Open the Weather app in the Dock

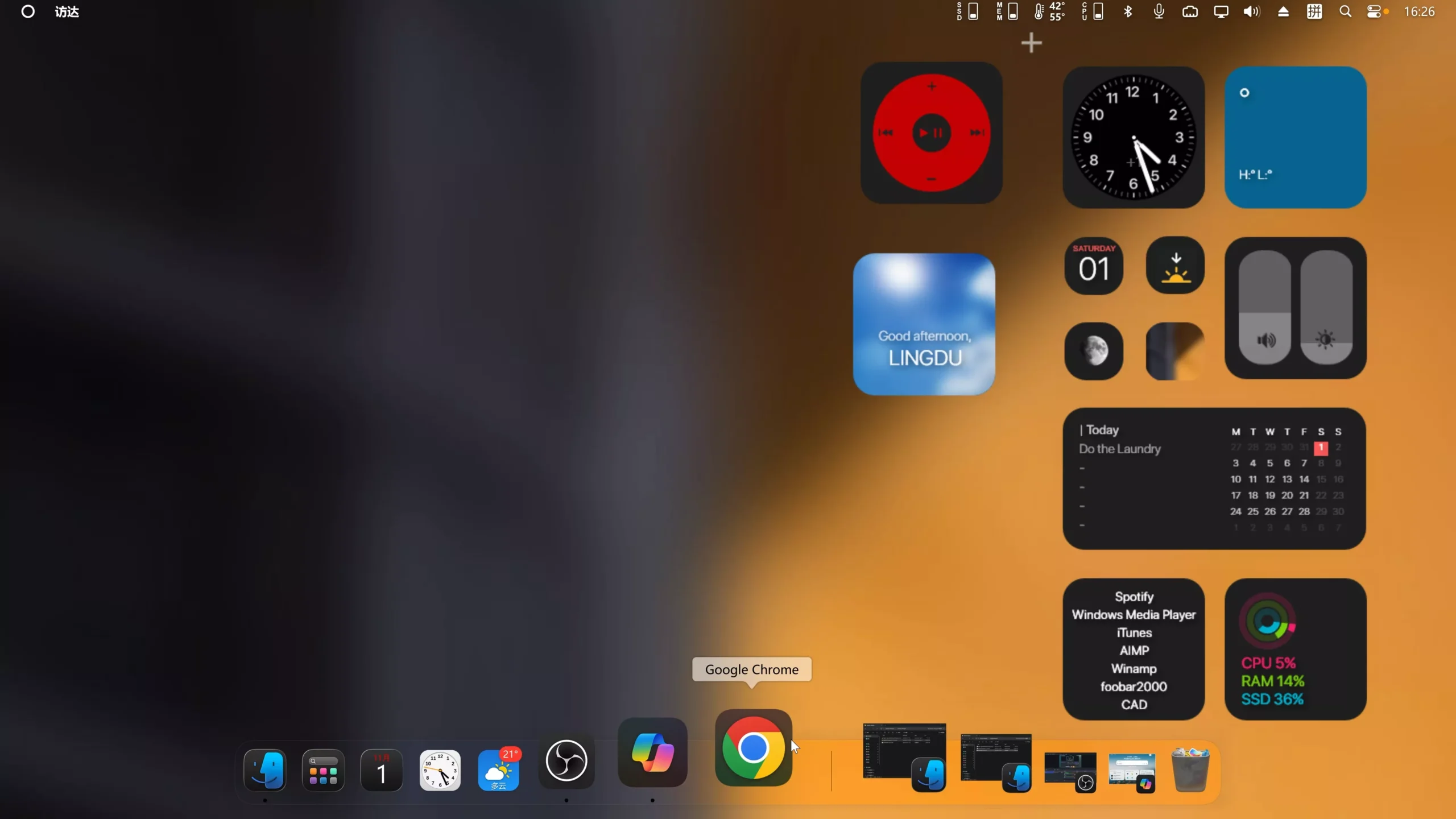tap(498, 771)
